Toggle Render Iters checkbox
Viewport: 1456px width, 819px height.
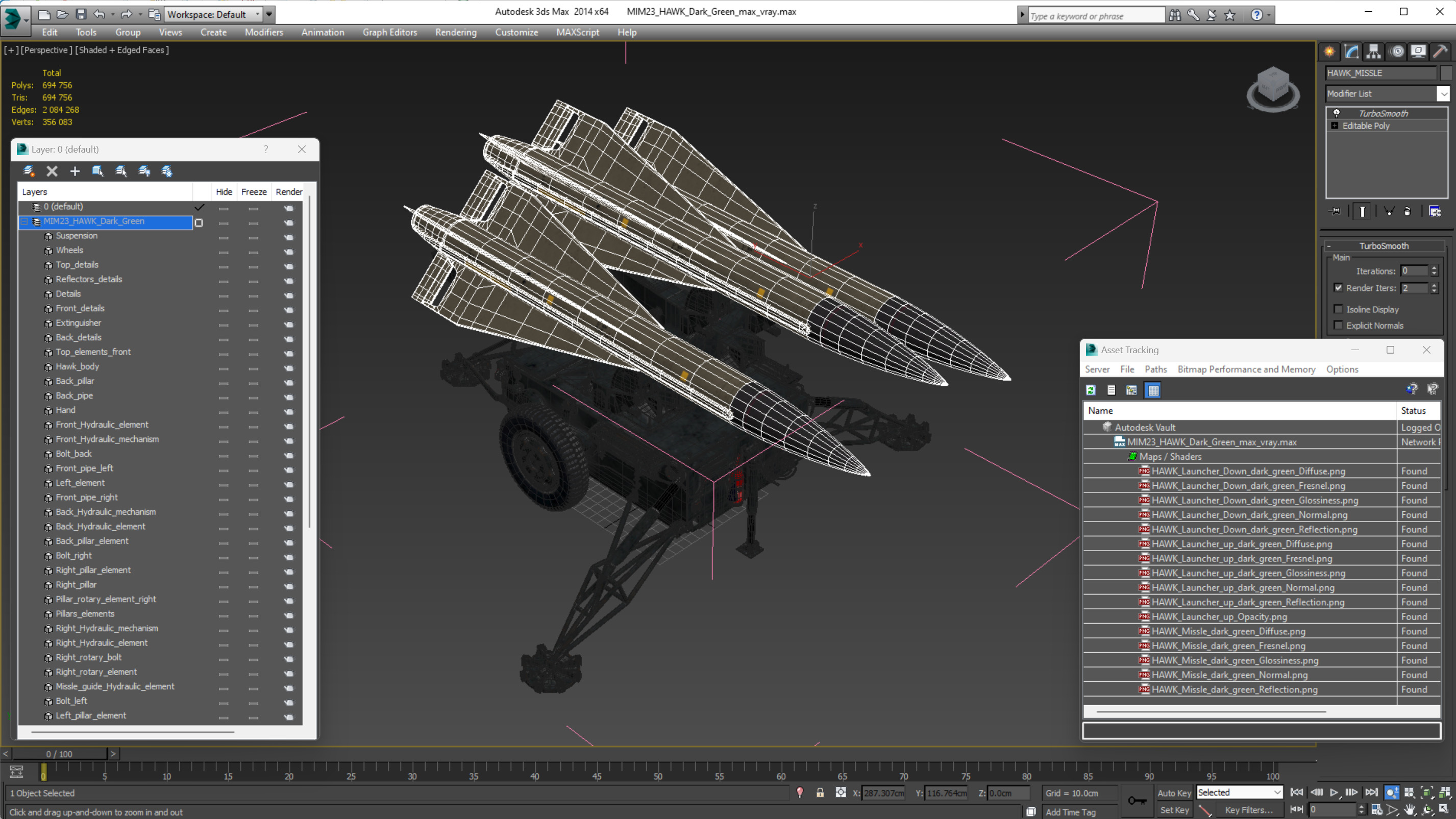tap(1338, 288)
